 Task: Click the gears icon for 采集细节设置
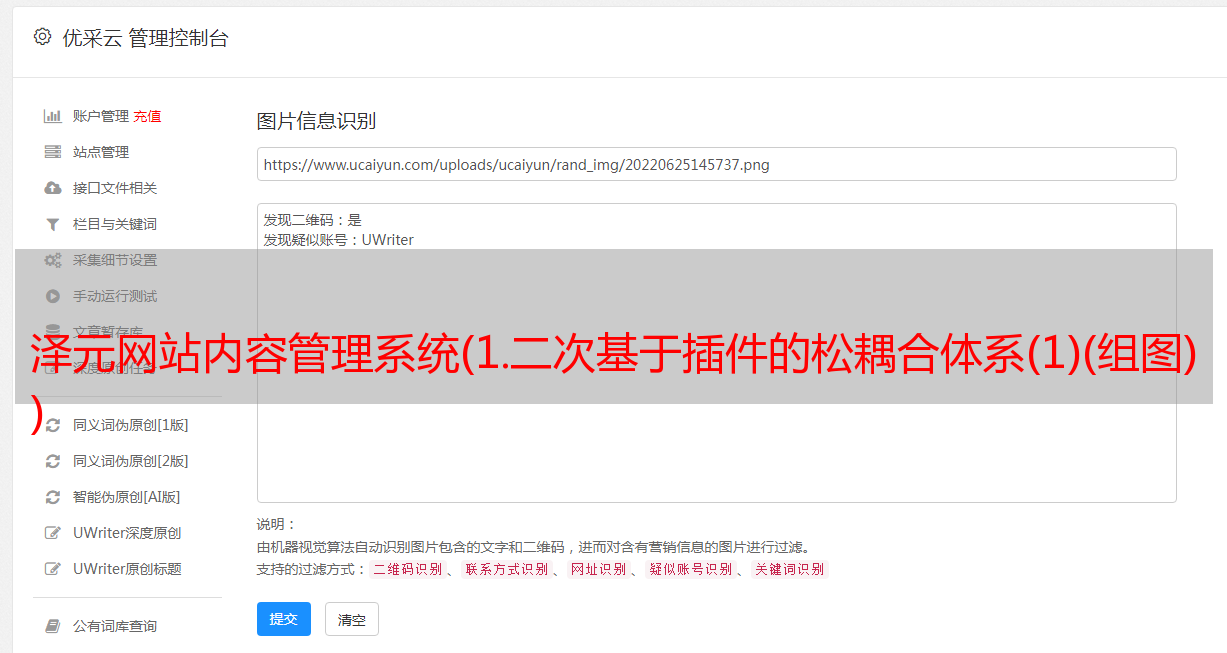(53, 260)
